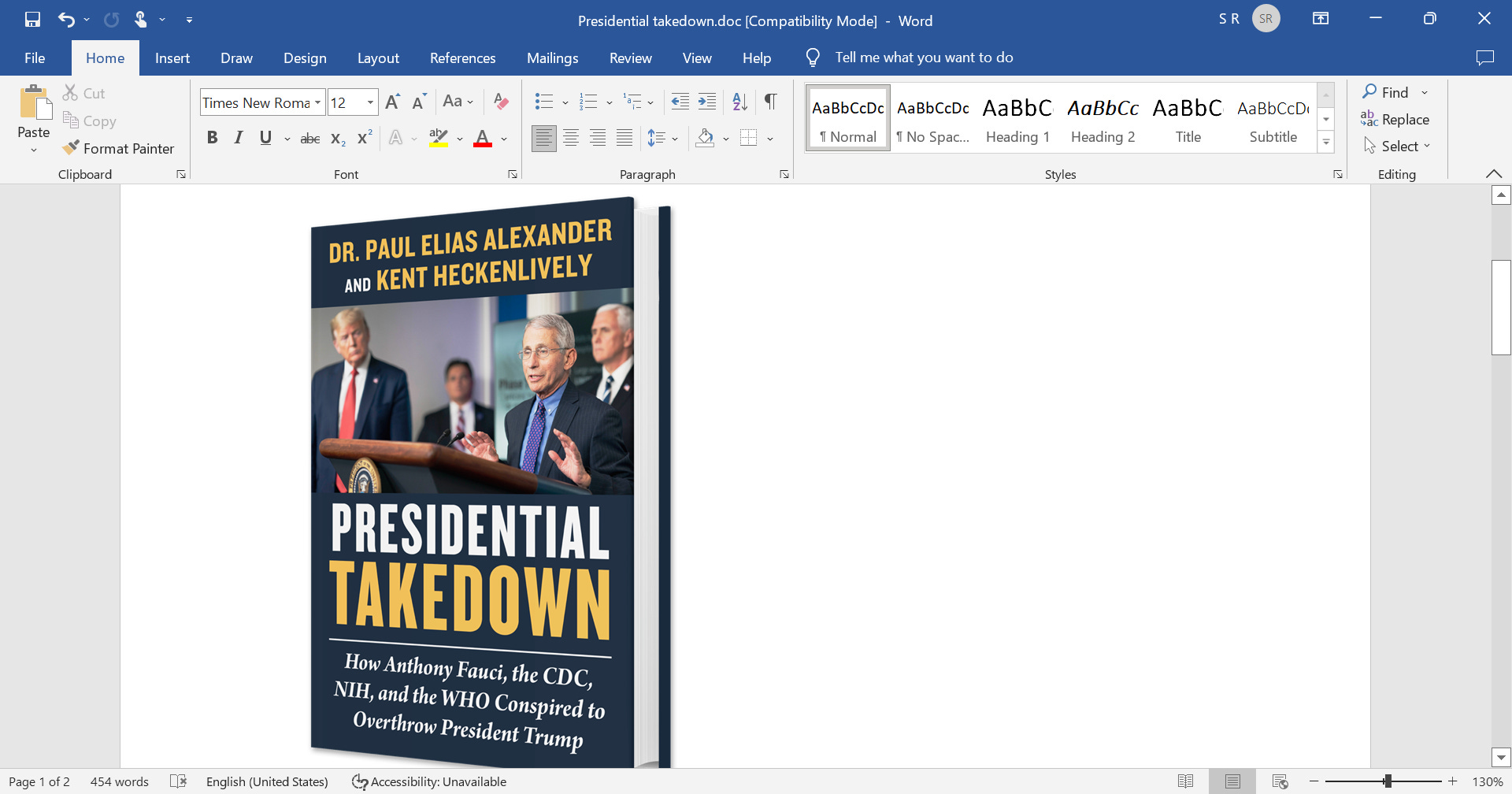This screenshot has height=794, width=1512.
Task: Increase the paragraph indent
Action: pyautogui.click(x=707, y=102)
